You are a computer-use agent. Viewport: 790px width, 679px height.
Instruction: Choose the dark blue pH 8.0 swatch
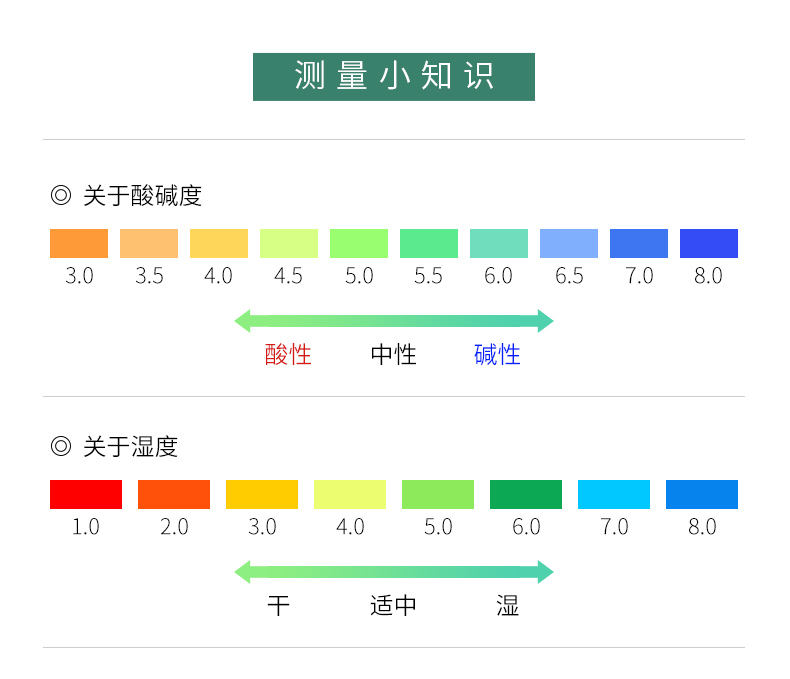click(x=709, y=244)
